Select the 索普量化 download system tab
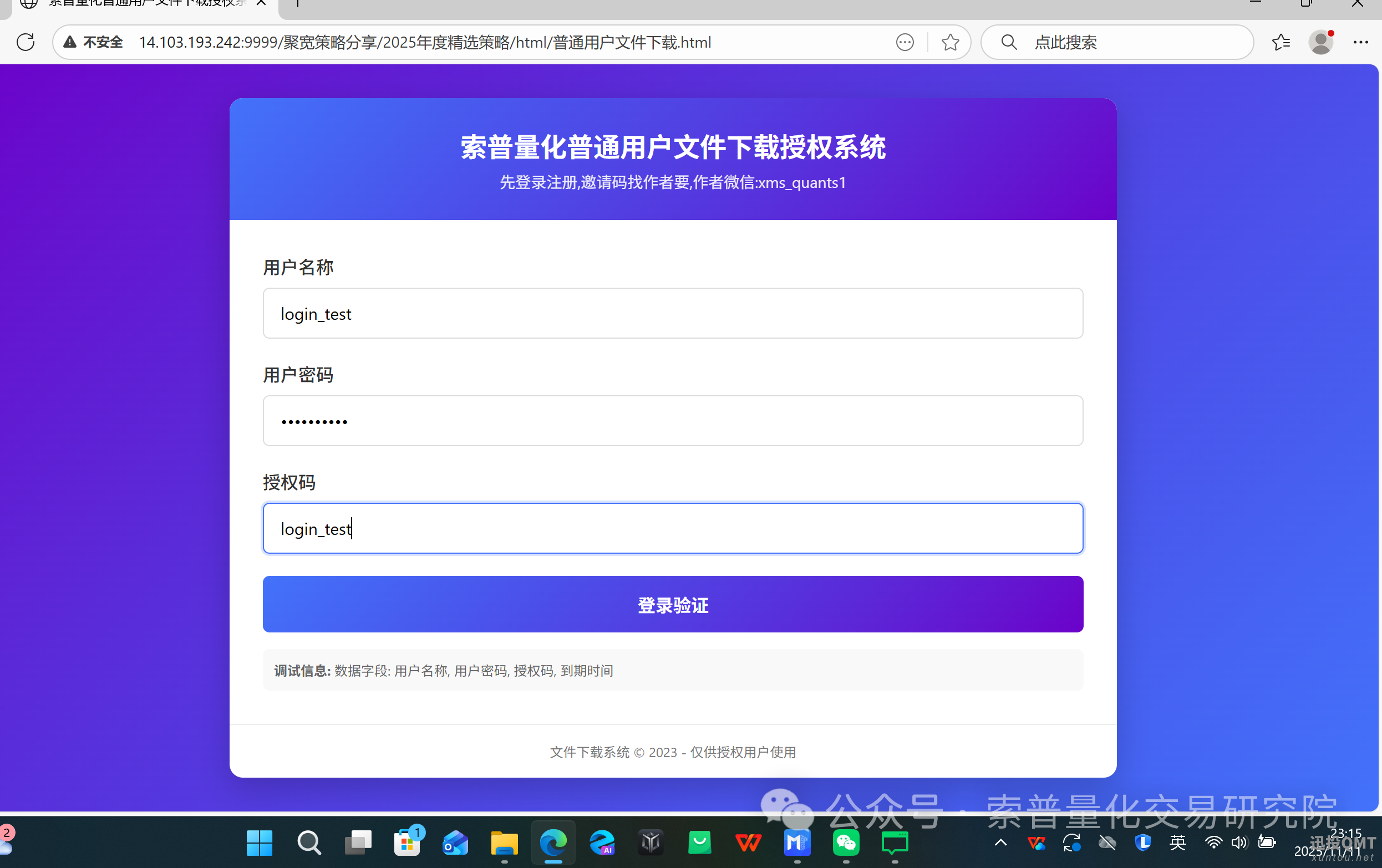 pos(144,4)
